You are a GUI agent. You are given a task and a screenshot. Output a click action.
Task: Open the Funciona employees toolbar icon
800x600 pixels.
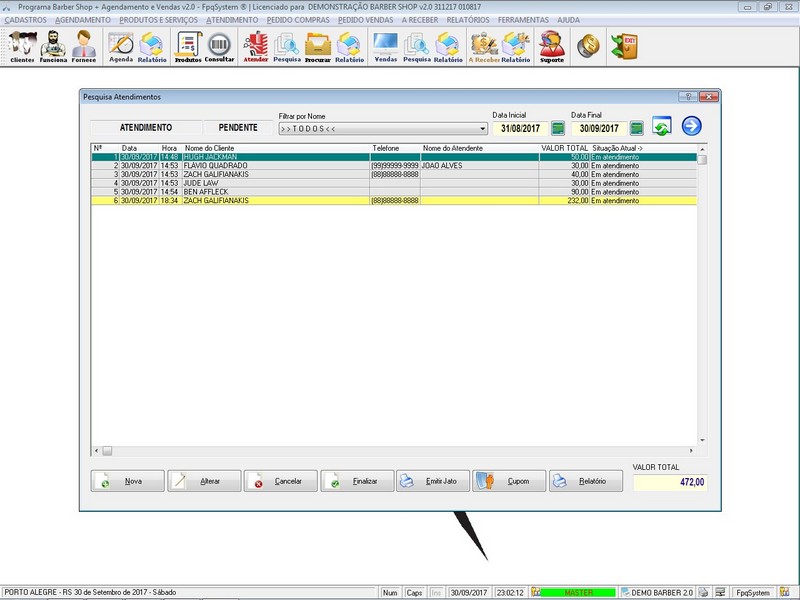coord(53,46)
